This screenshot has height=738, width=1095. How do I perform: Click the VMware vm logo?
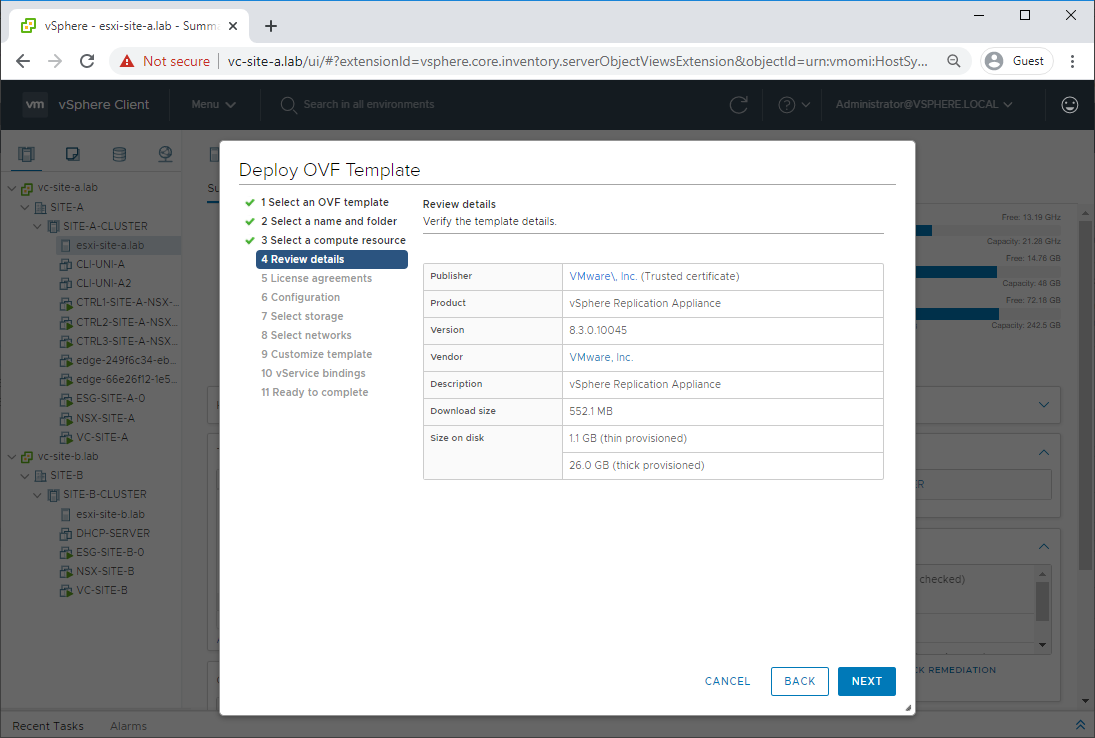pos(35,105)
